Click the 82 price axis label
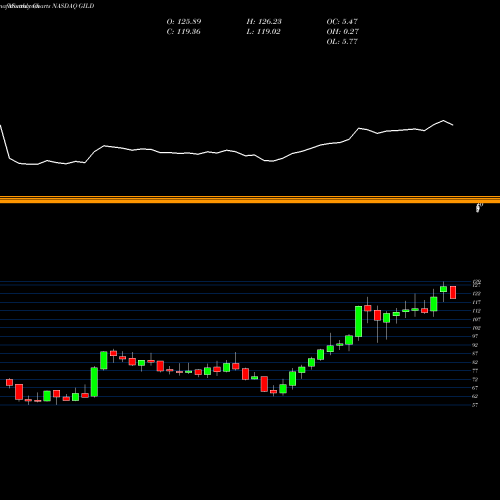This screenshot has height=500, width=500. (476, 362)
